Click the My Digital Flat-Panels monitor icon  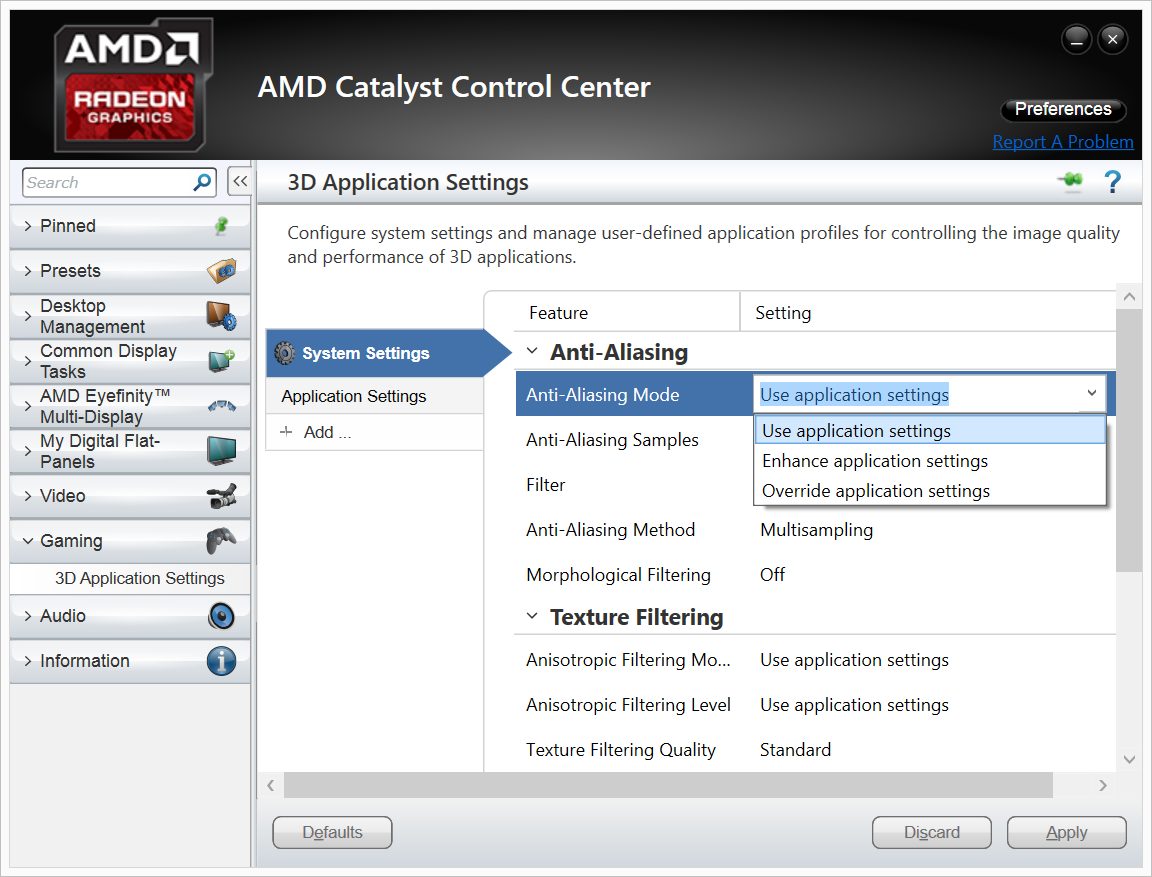(x=224, y=449)
